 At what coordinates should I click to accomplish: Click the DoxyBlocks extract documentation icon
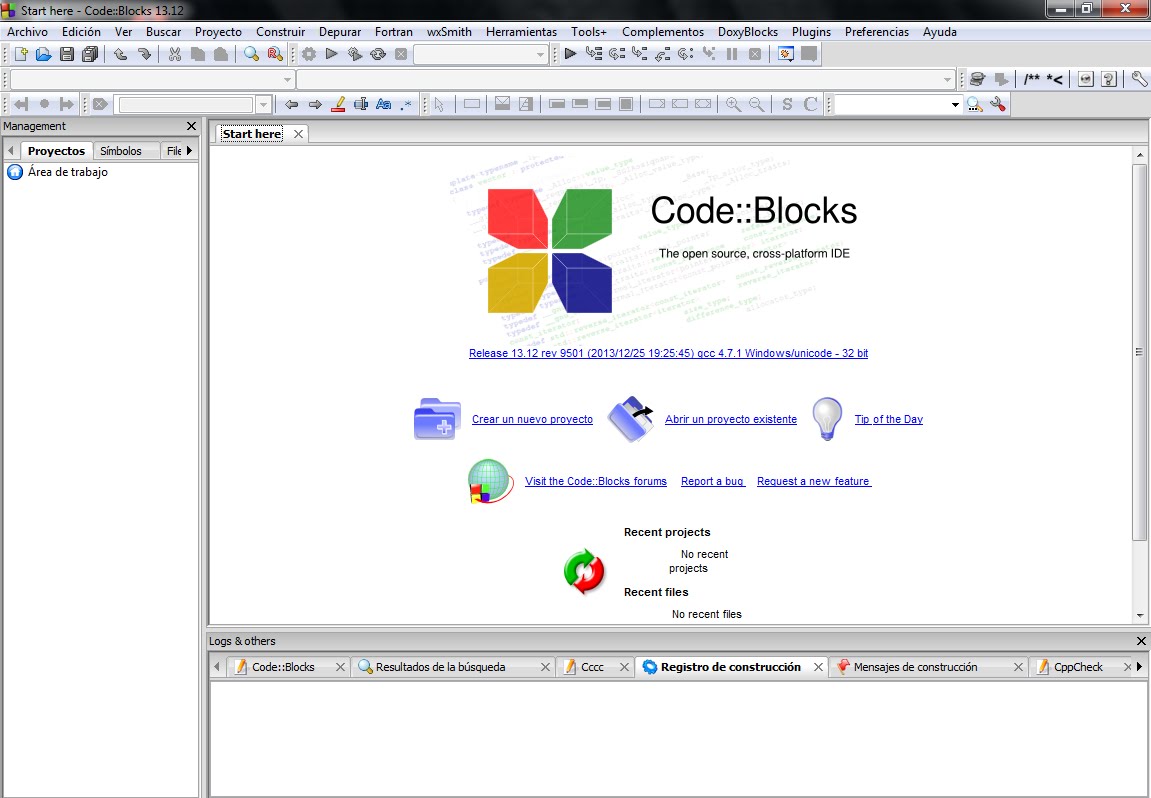click(977, 79)
